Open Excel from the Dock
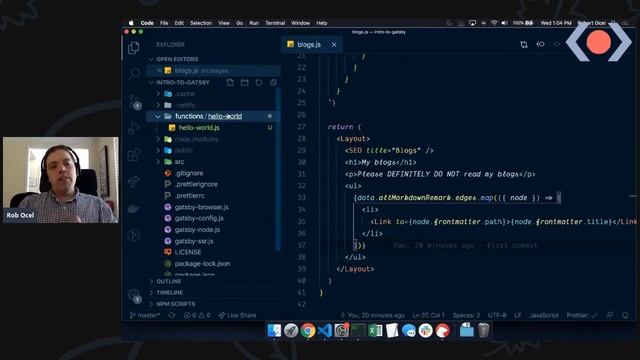 coord(375,330)
